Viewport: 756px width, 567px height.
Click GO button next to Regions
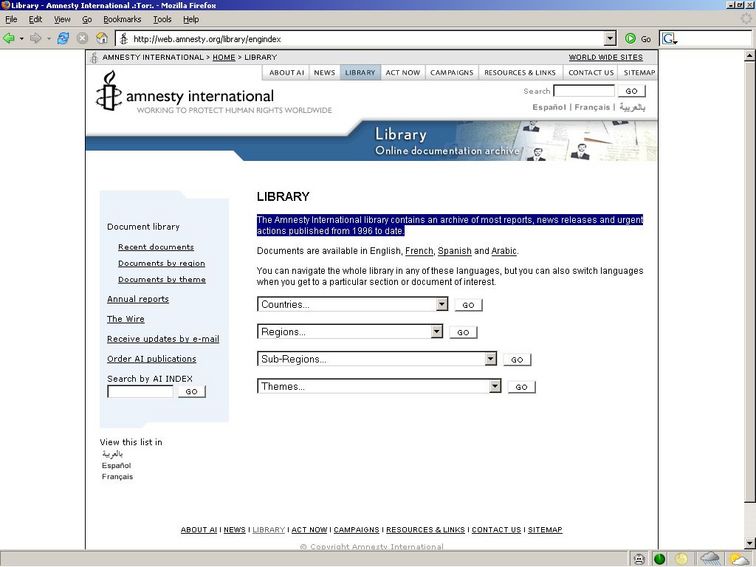point(463,332)
